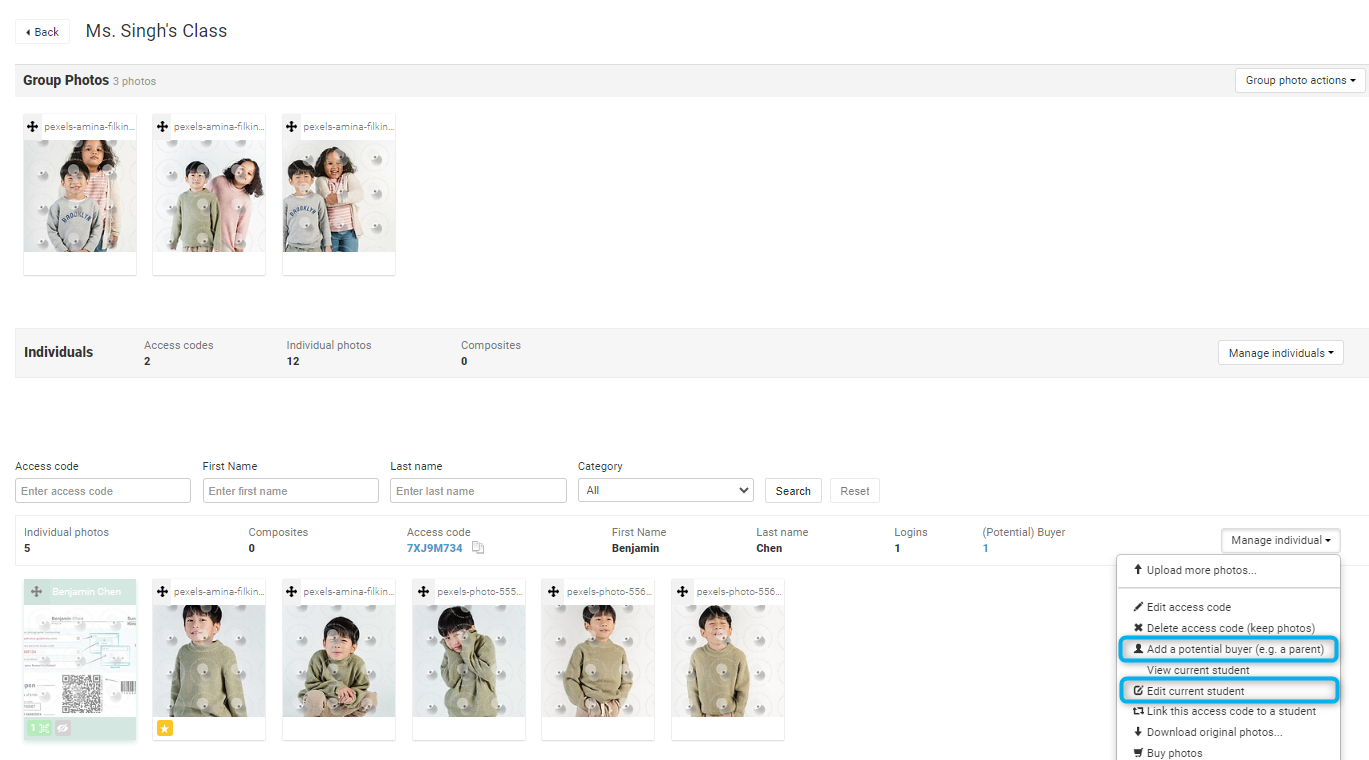
Task: Click the upload arrow icon for Upload more photos
Action: click(1138, 570)
